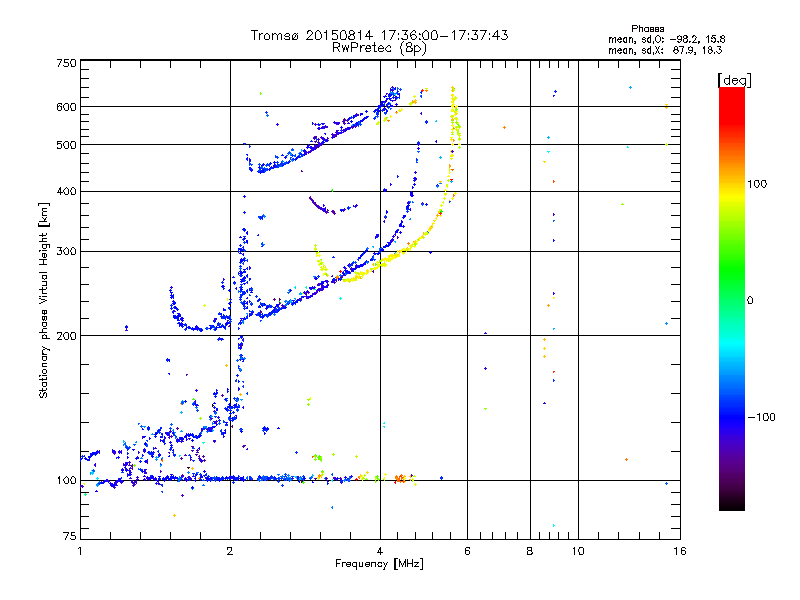Click the phase colorbar gradient
The image size is (800, 600).
[732, 299]
